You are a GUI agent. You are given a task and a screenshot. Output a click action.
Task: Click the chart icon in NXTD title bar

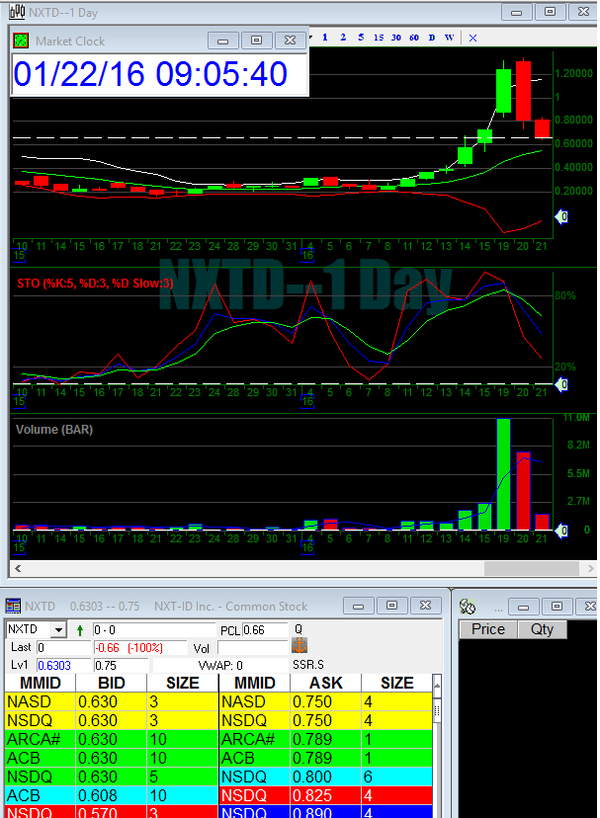point(17,11)
